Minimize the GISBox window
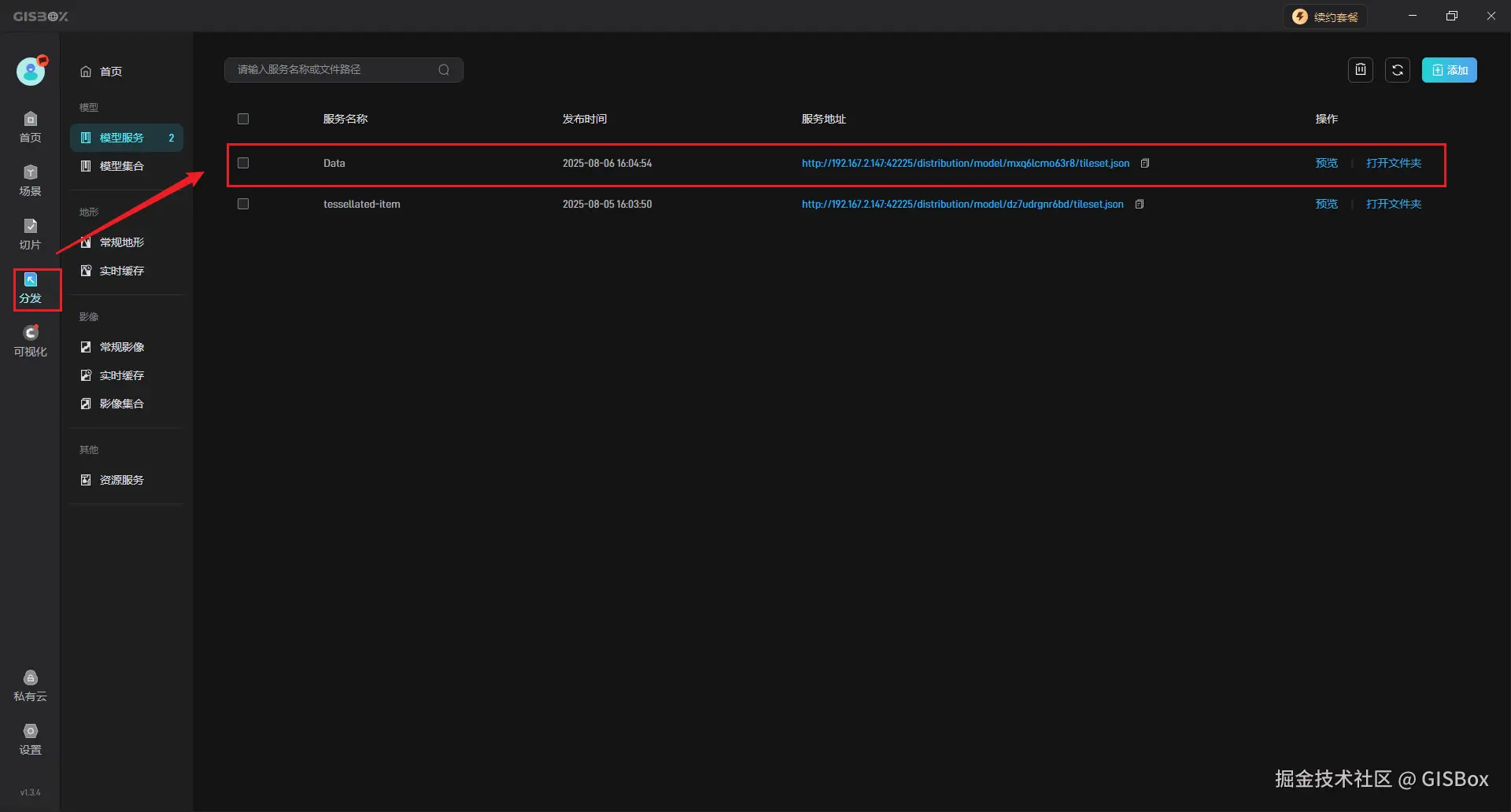The image size is (1511, 812). coord(1413,16)
